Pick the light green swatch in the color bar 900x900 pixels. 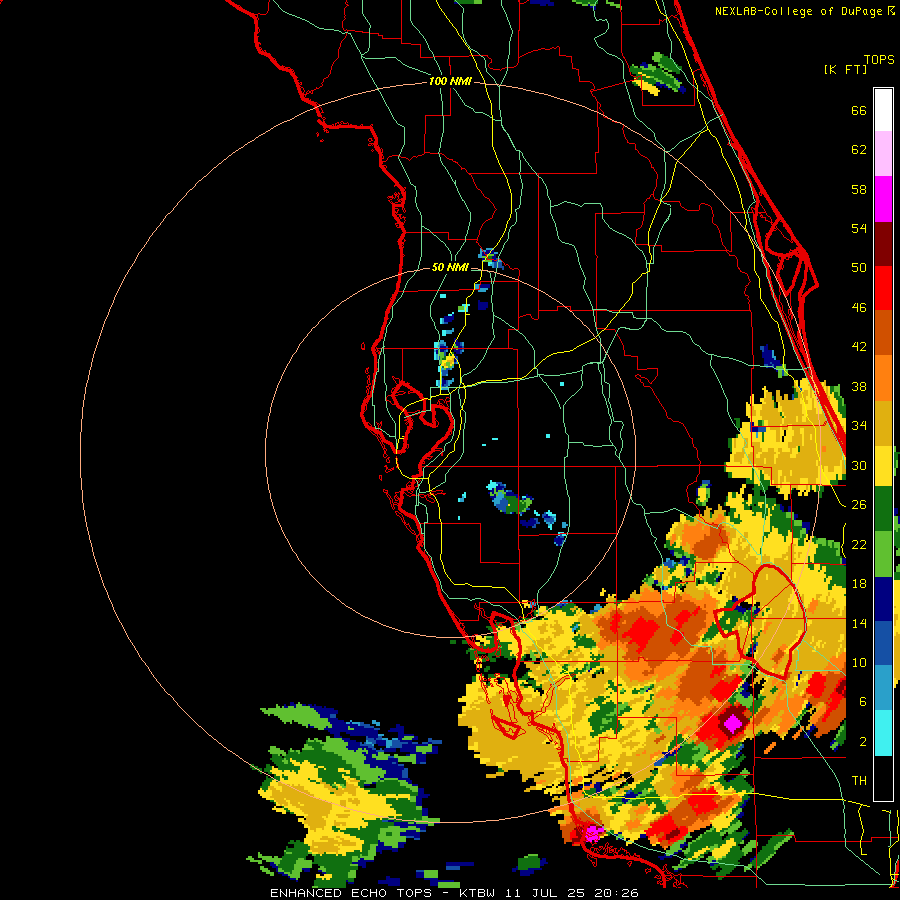883,554
